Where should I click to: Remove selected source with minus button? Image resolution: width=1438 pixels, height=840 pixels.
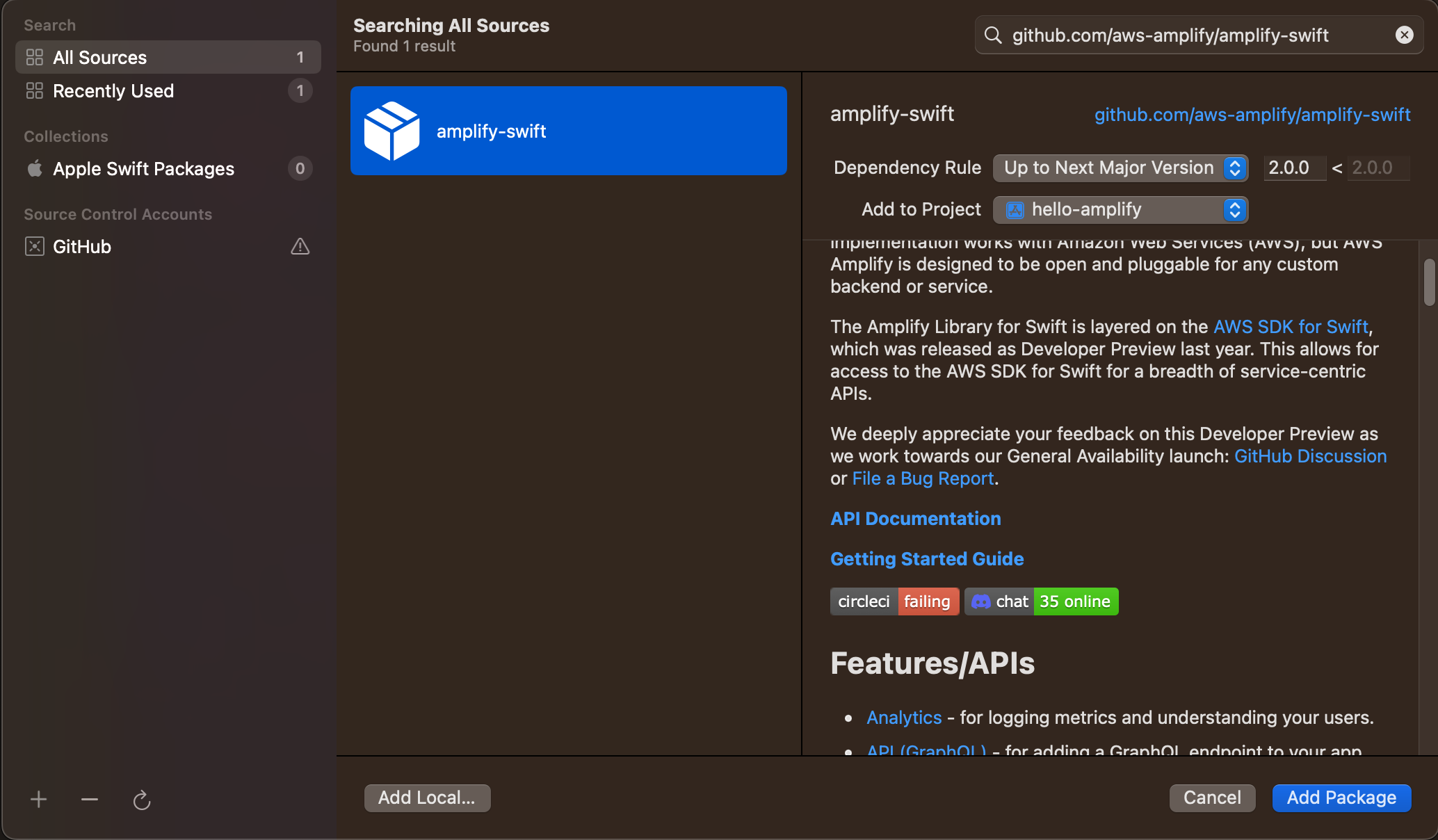(x=90, y=800)
